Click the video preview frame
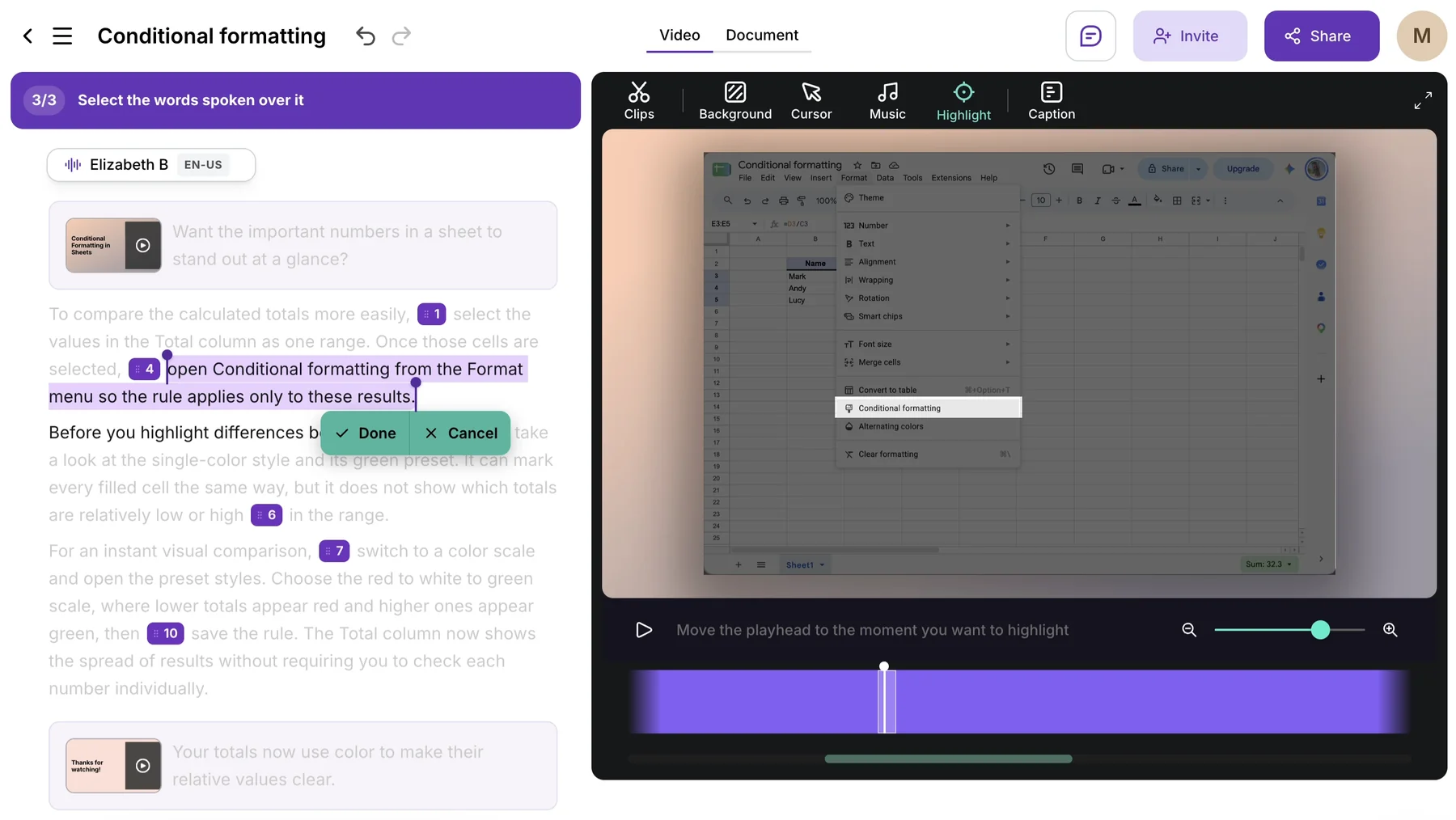The width and height of the screenshot is (1456, 820). point(1019,363)
